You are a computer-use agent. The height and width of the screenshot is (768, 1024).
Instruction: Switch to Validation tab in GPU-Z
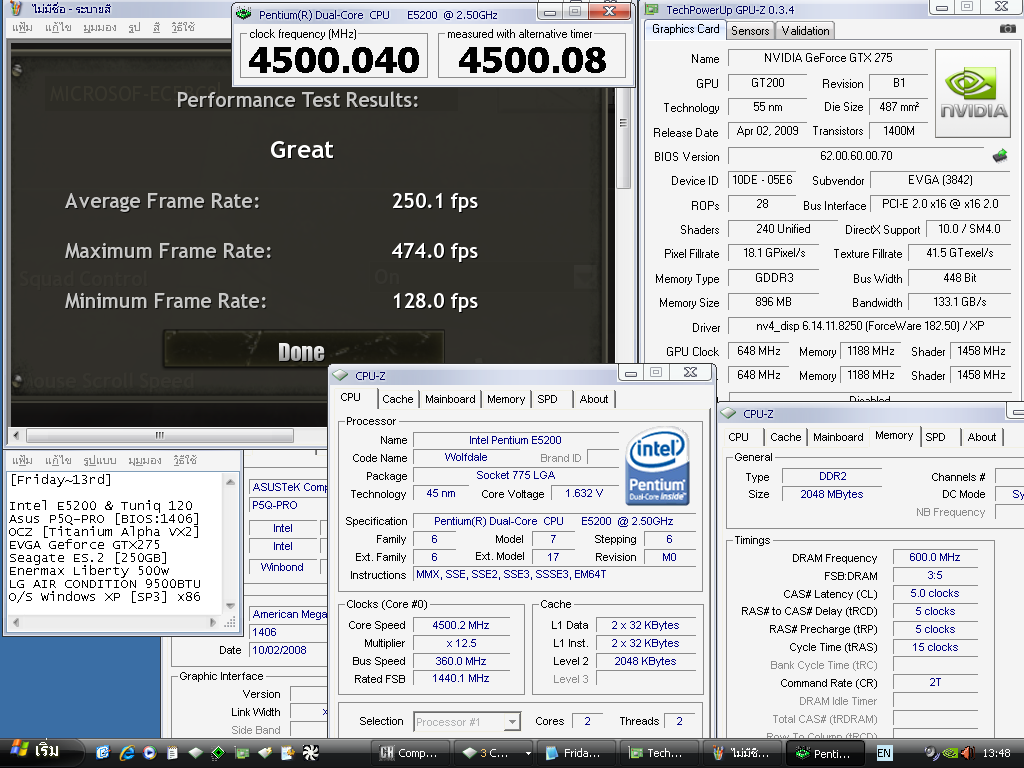pyautogui.click(x=805, y=31)
